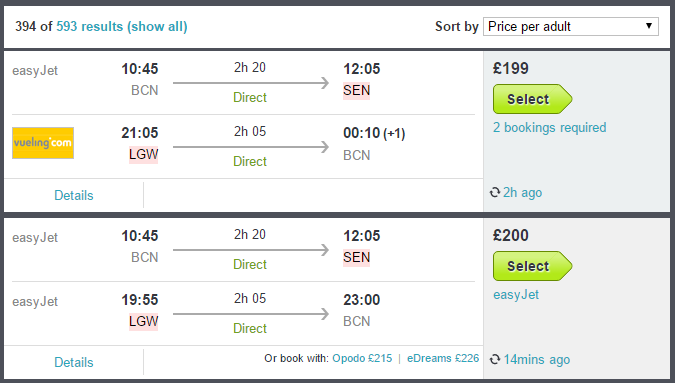Select the £199 flight option
This screenshot has height=383, width=675.
pyautogui.click(x=533, y=99)
